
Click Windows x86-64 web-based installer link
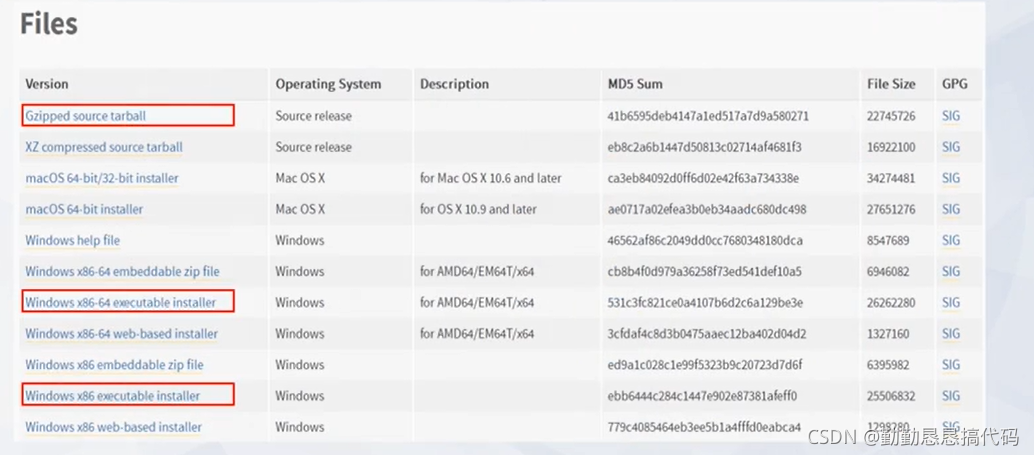click(121, 334)
